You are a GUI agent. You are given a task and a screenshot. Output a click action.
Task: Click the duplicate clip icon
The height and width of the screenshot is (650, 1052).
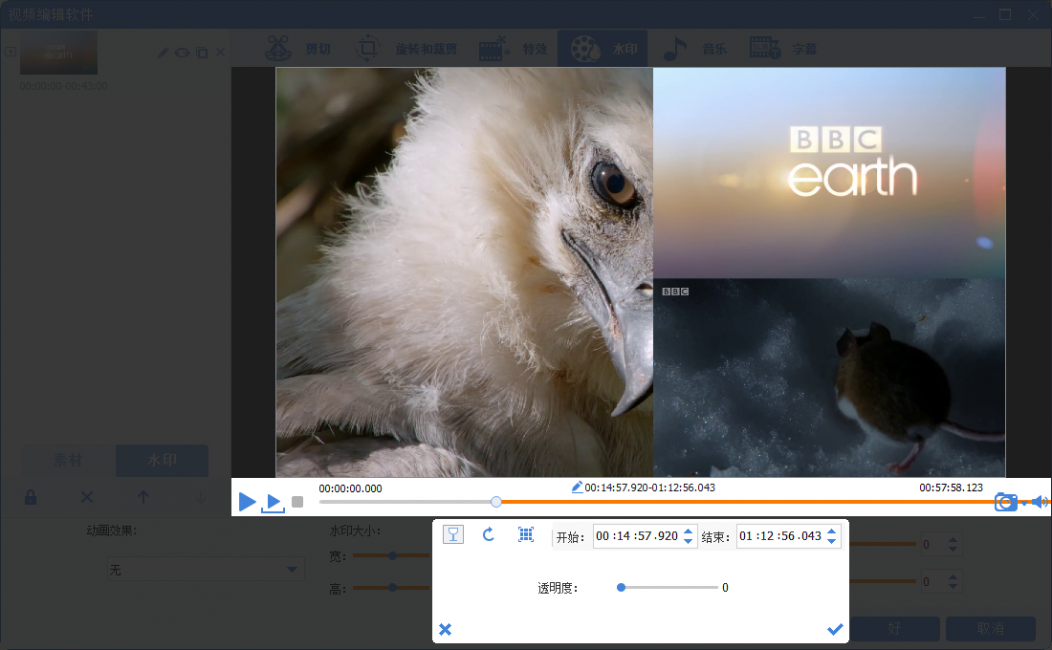(201, 52)
